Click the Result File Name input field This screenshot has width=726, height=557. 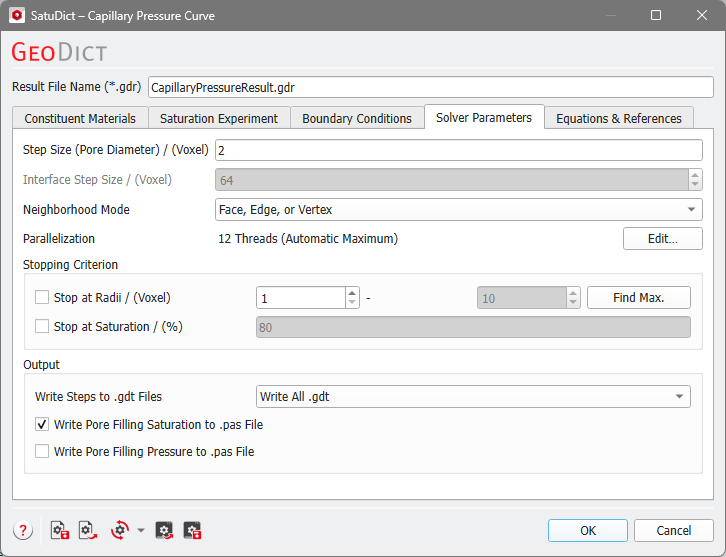pos(431,87)
